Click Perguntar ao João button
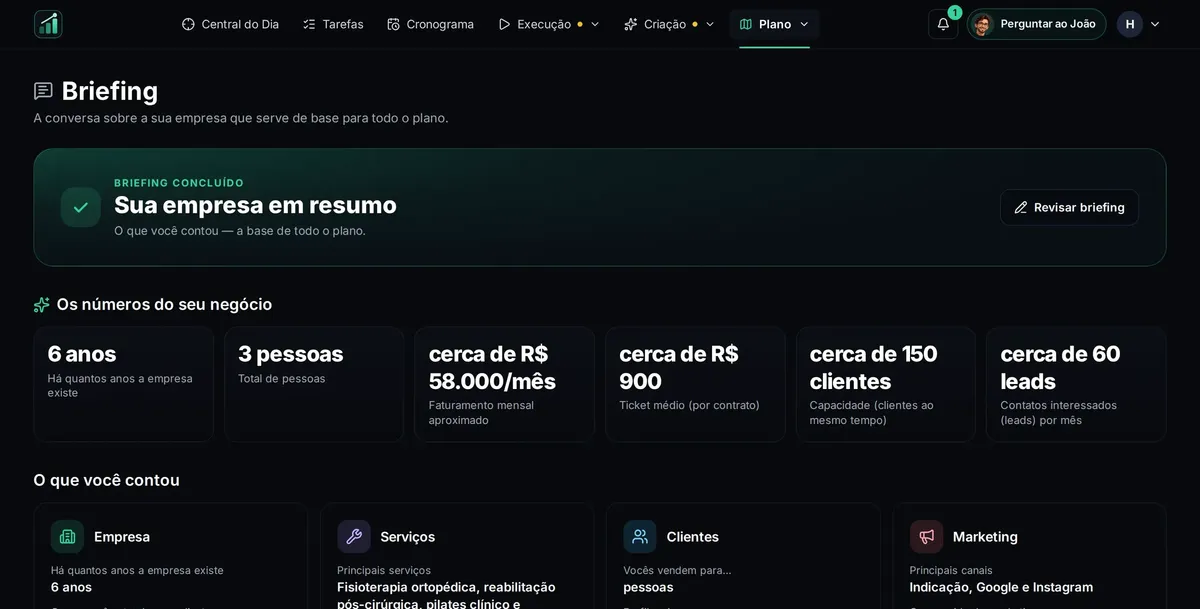The image size is (1200, 609). pos(1037,24)
